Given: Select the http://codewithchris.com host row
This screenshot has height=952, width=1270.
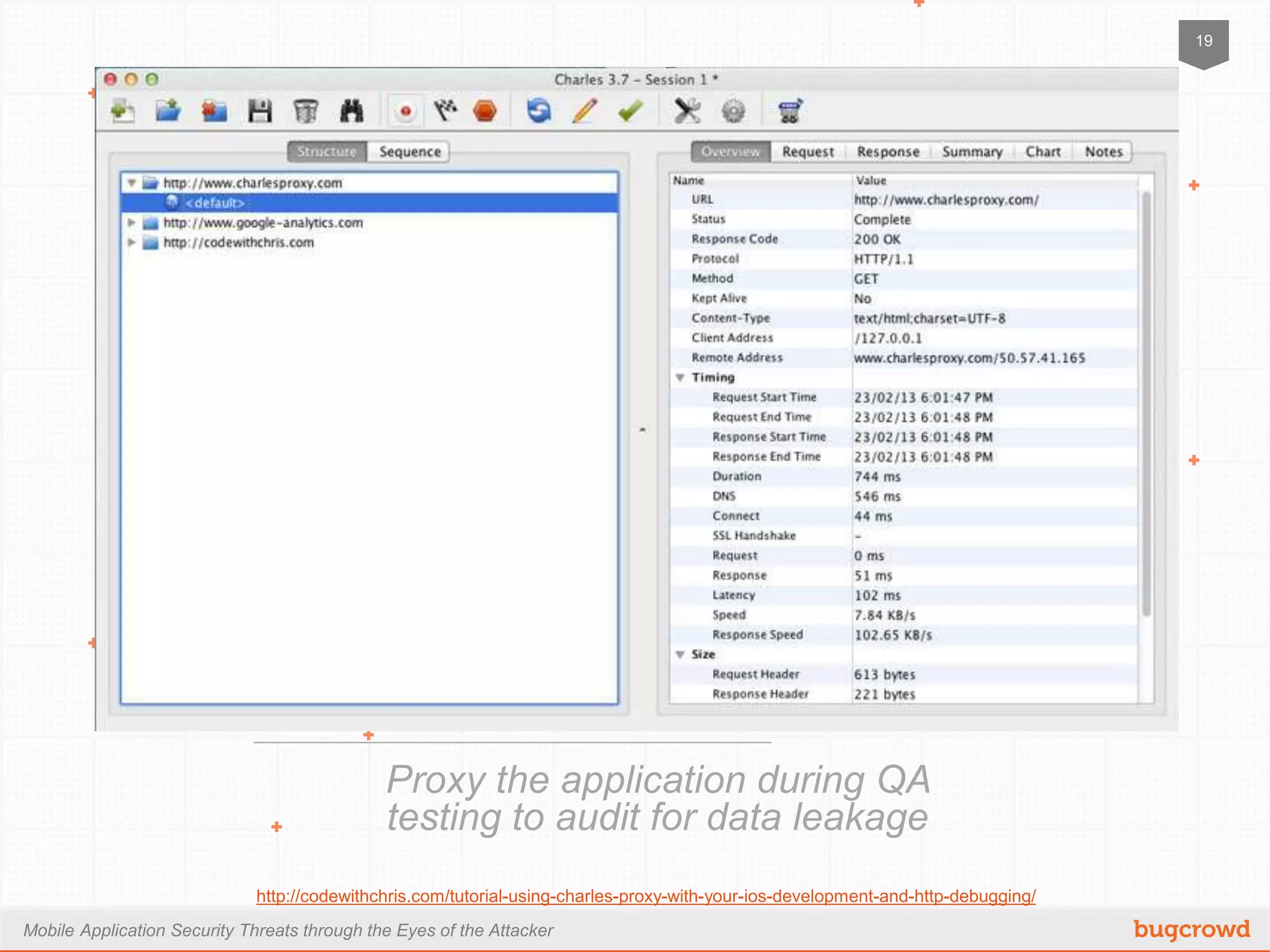Looking at the screenshot, I should click(370, 242).
